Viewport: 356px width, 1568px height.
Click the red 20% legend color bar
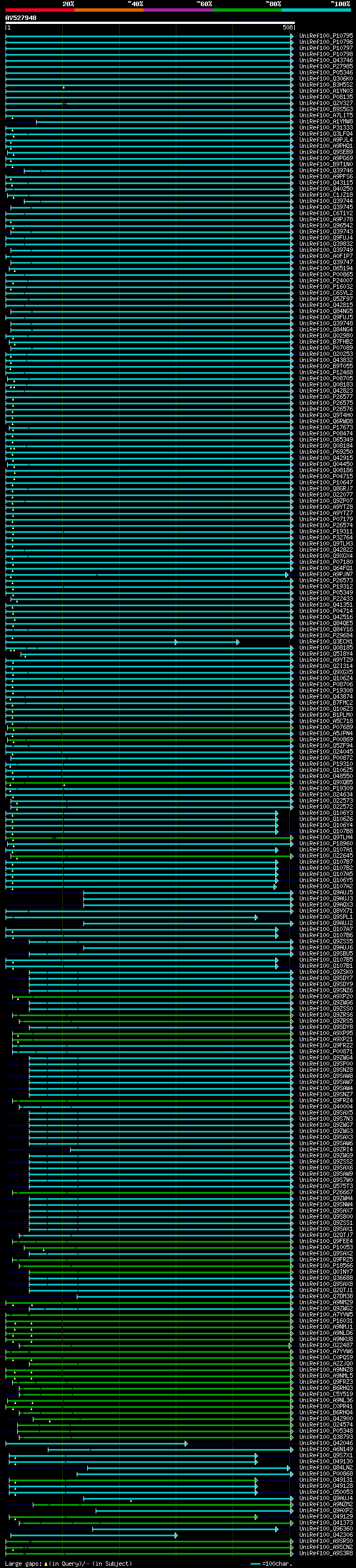pyautogui.click(x=39, y=10)
